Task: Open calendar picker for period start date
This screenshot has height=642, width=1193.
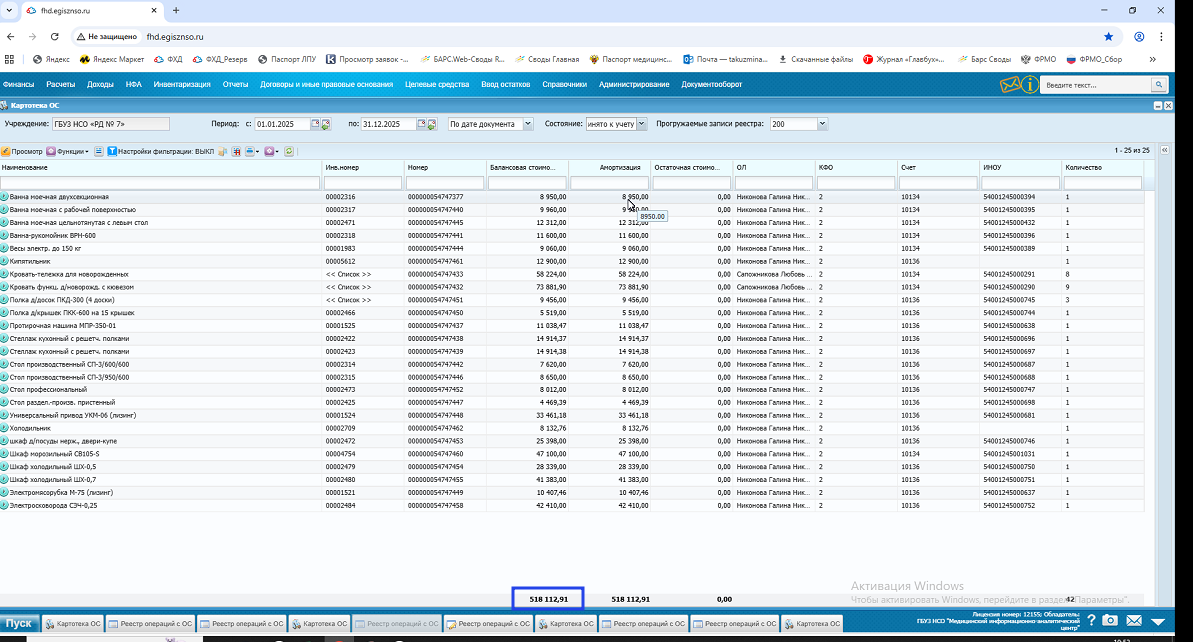Action: pyautogui.click(x=315, y=124)
